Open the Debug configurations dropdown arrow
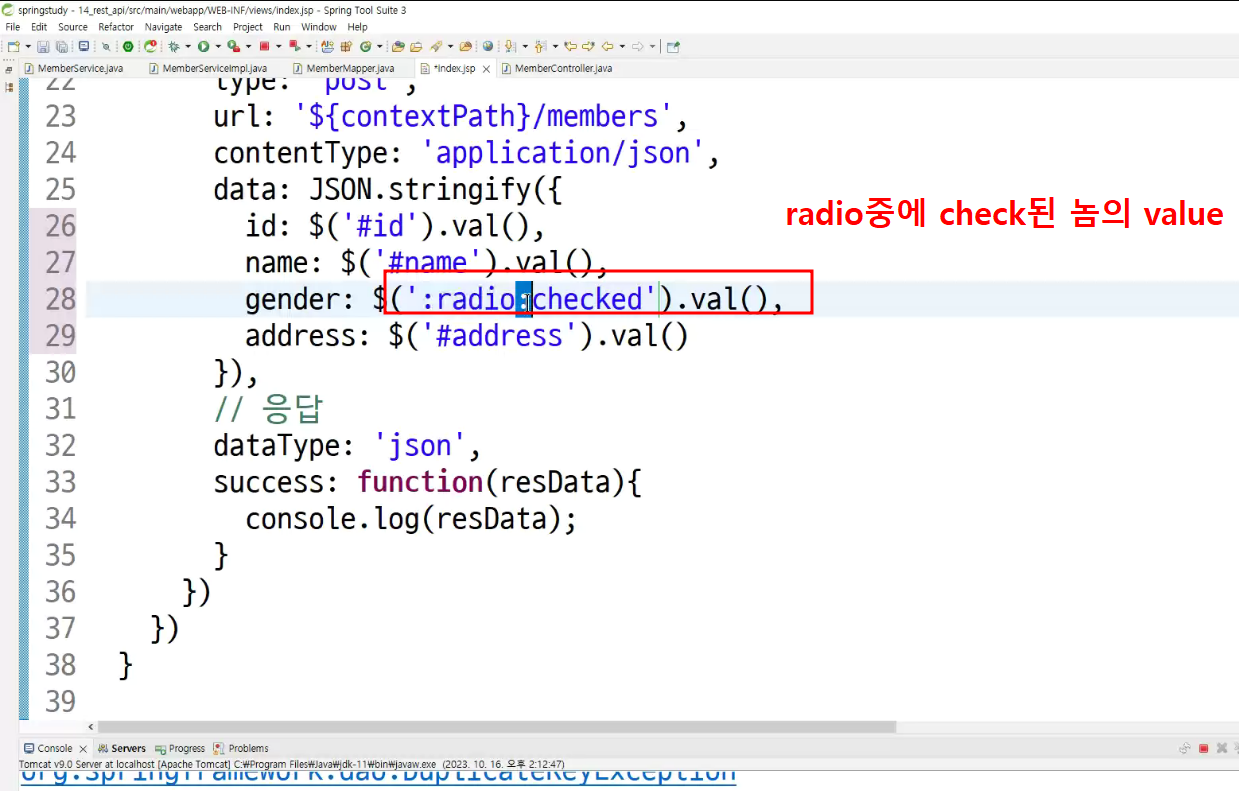The width and height of the screenshot is (1239, 791). [188, 46]
